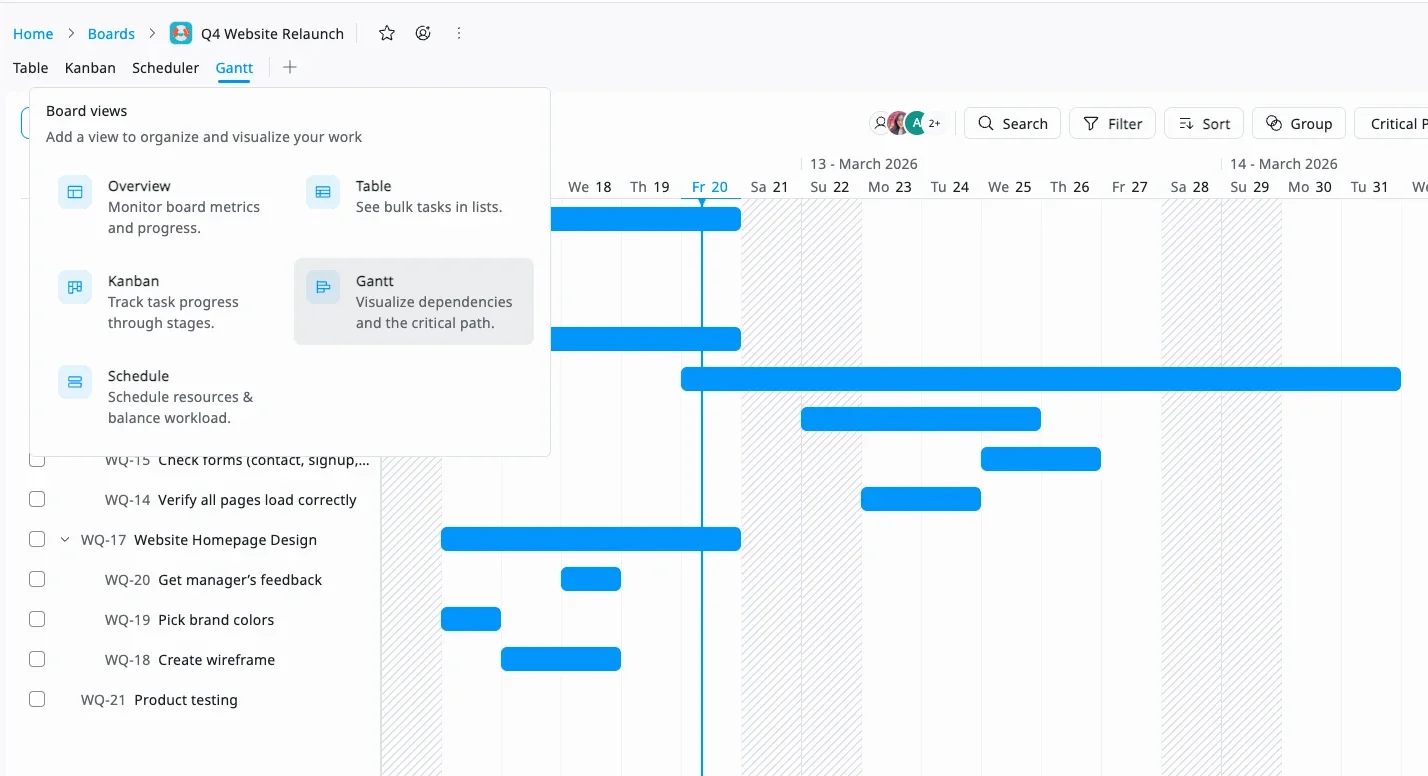Select the WQ-21 Product testing checkbox
Viewport: 1428px width, 776px height.
(37, 700)
